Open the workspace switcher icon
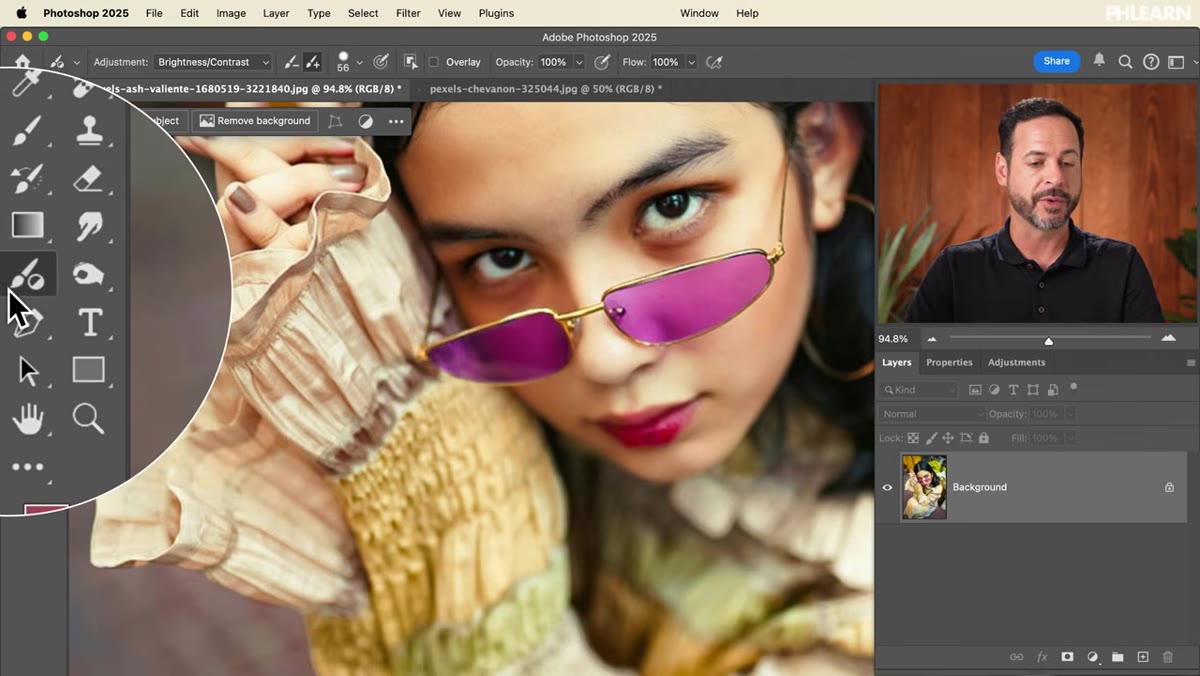 tap(1177, 62)
